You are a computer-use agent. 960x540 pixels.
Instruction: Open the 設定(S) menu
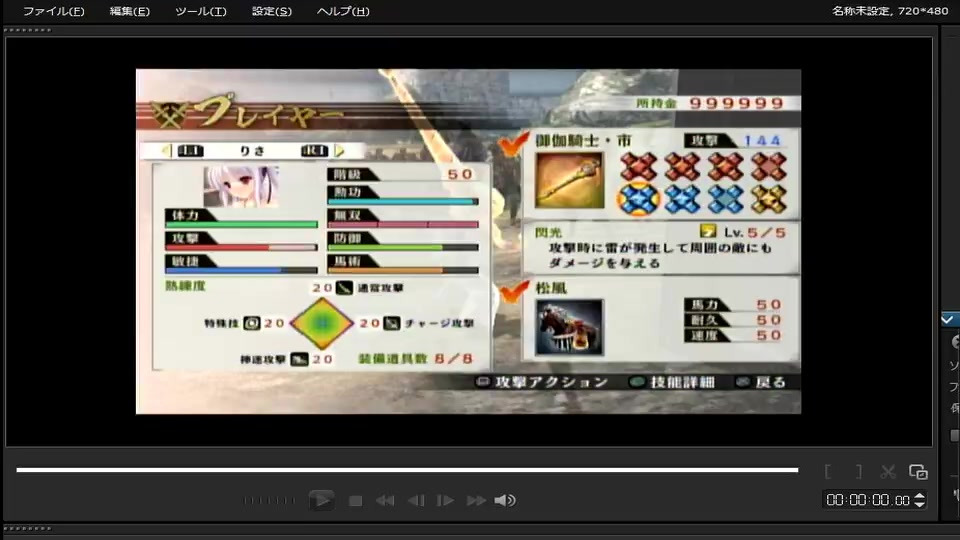tap(272, 11)
